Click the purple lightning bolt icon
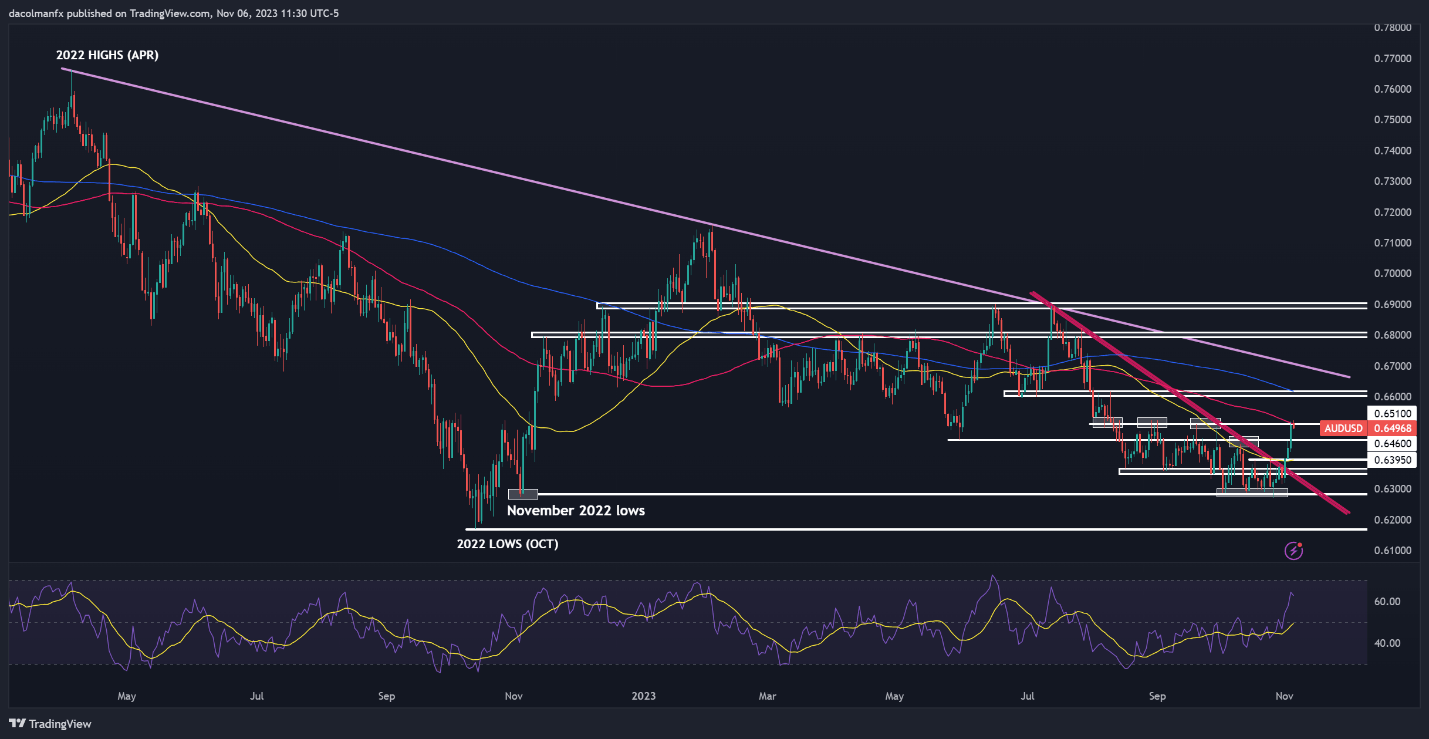The height and width of the screenshot is (739, 1429). click(1294, 550)
